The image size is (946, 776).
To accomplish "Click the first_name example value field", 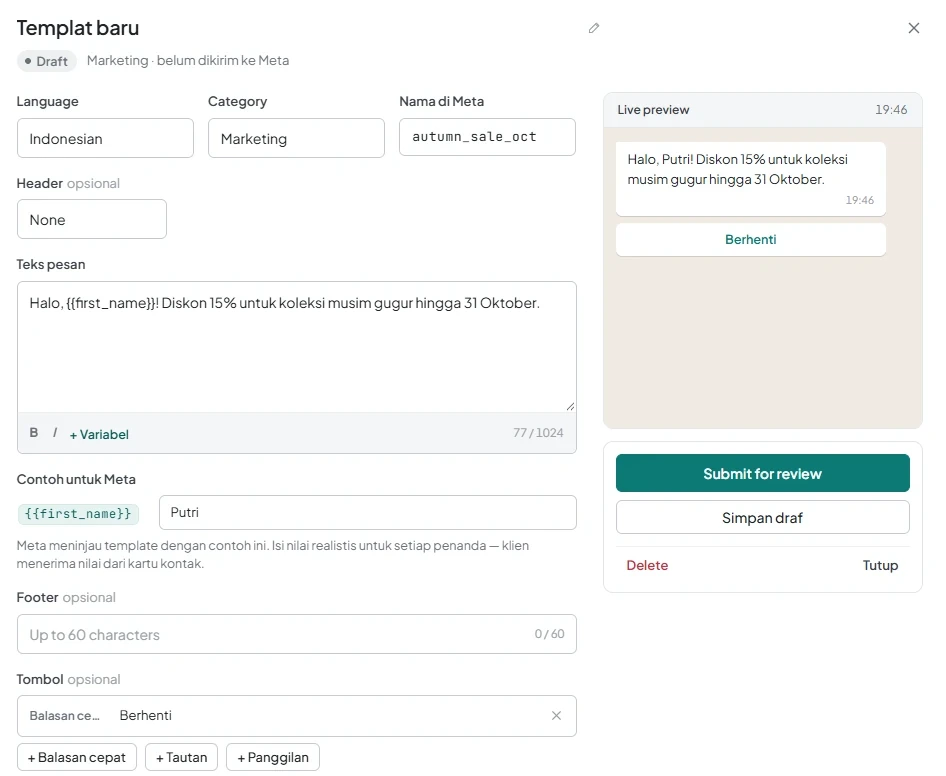I will 368,513.
